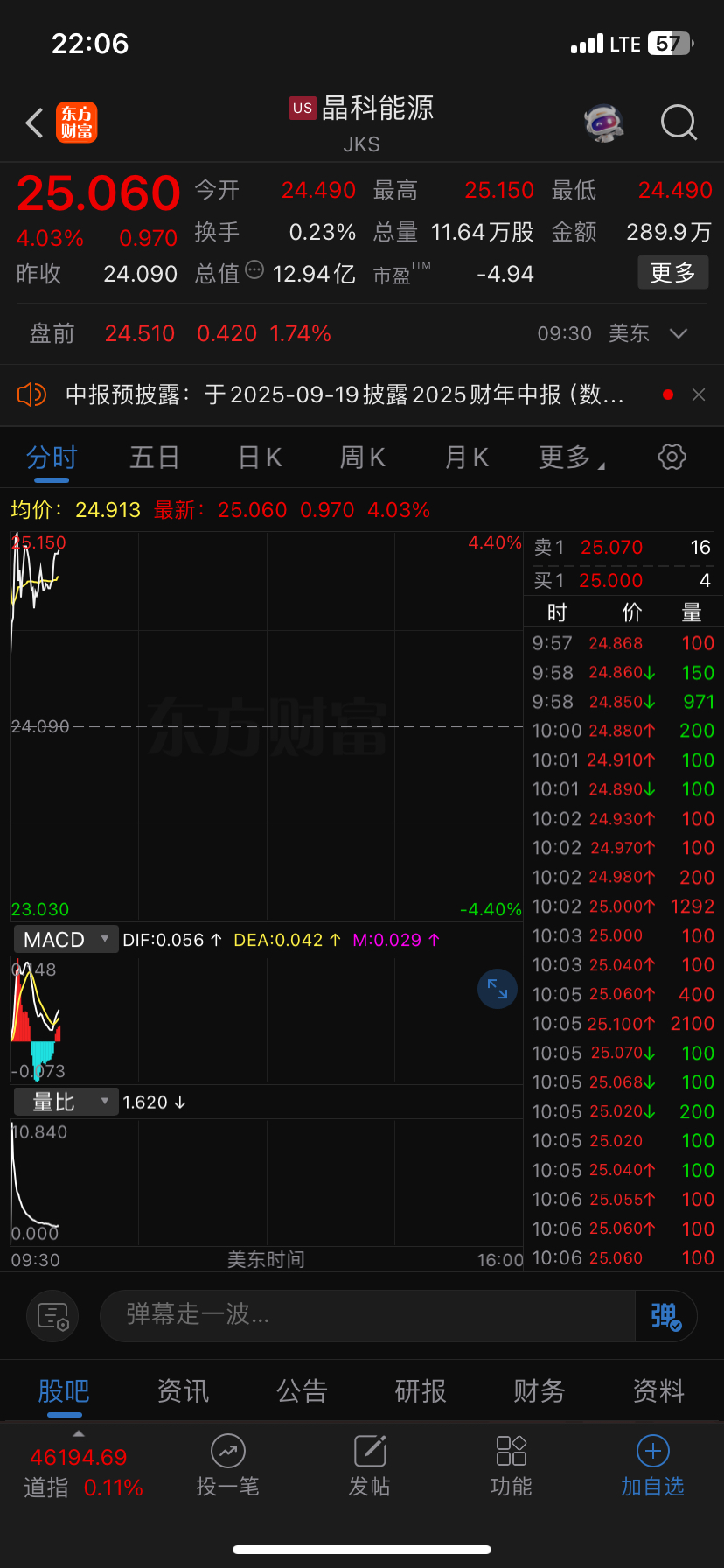Tap the 10:00 24.880 200 trade row
The height and width of the screenshot is (1568, 724).
coord(623,731)
